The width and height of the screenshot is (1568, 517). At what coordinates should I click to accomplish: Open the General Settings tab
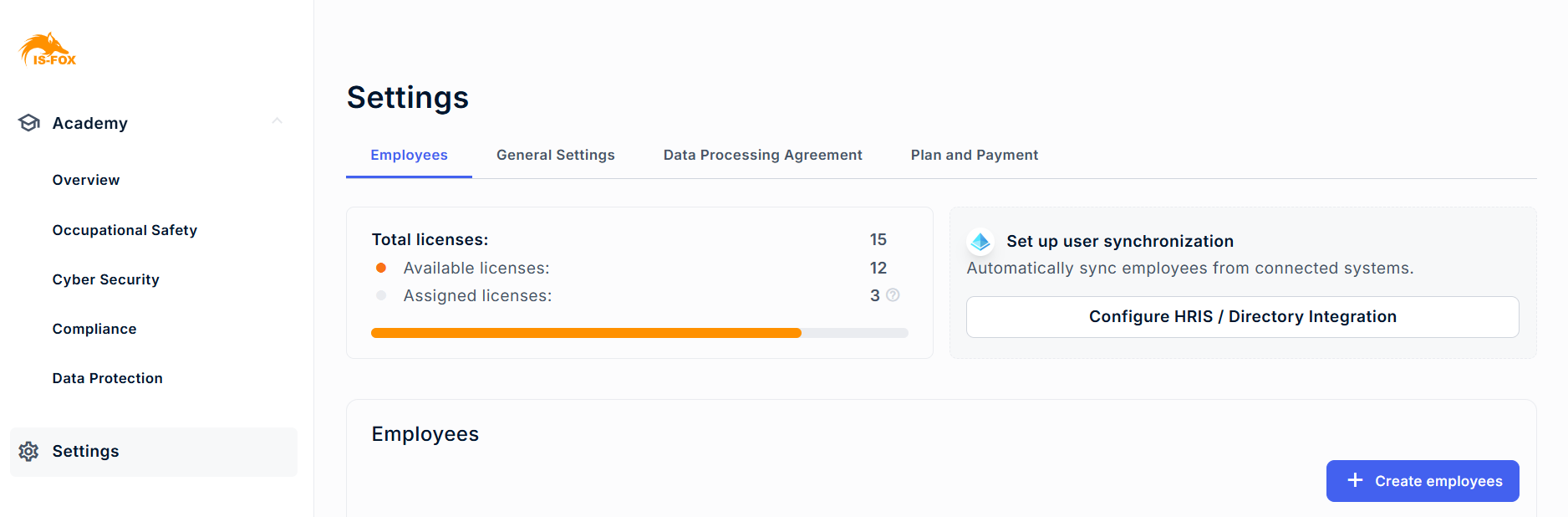point(555,156)
